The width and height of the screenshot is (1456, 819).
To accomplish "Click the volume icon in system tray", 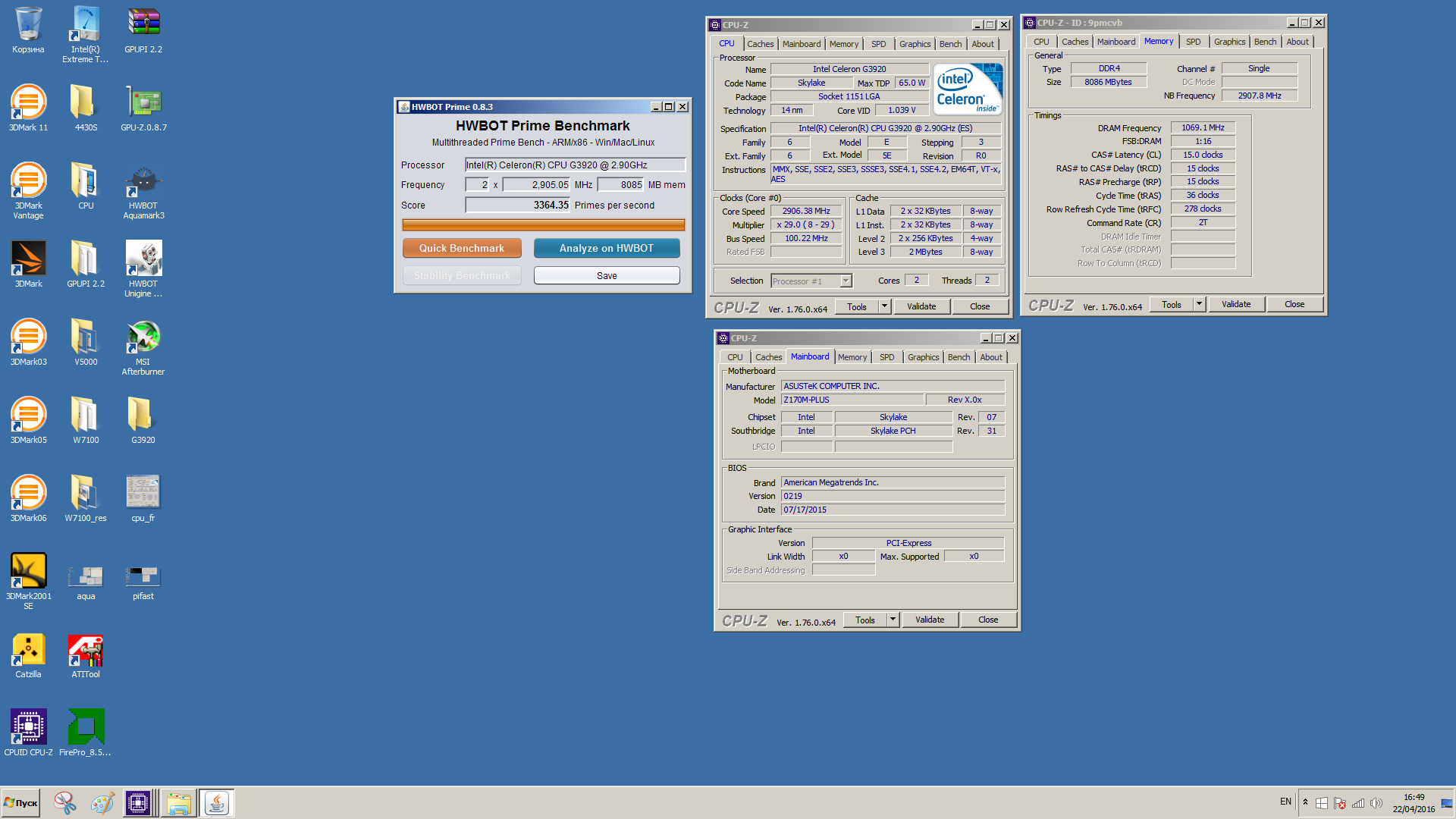I will 1376,803.
